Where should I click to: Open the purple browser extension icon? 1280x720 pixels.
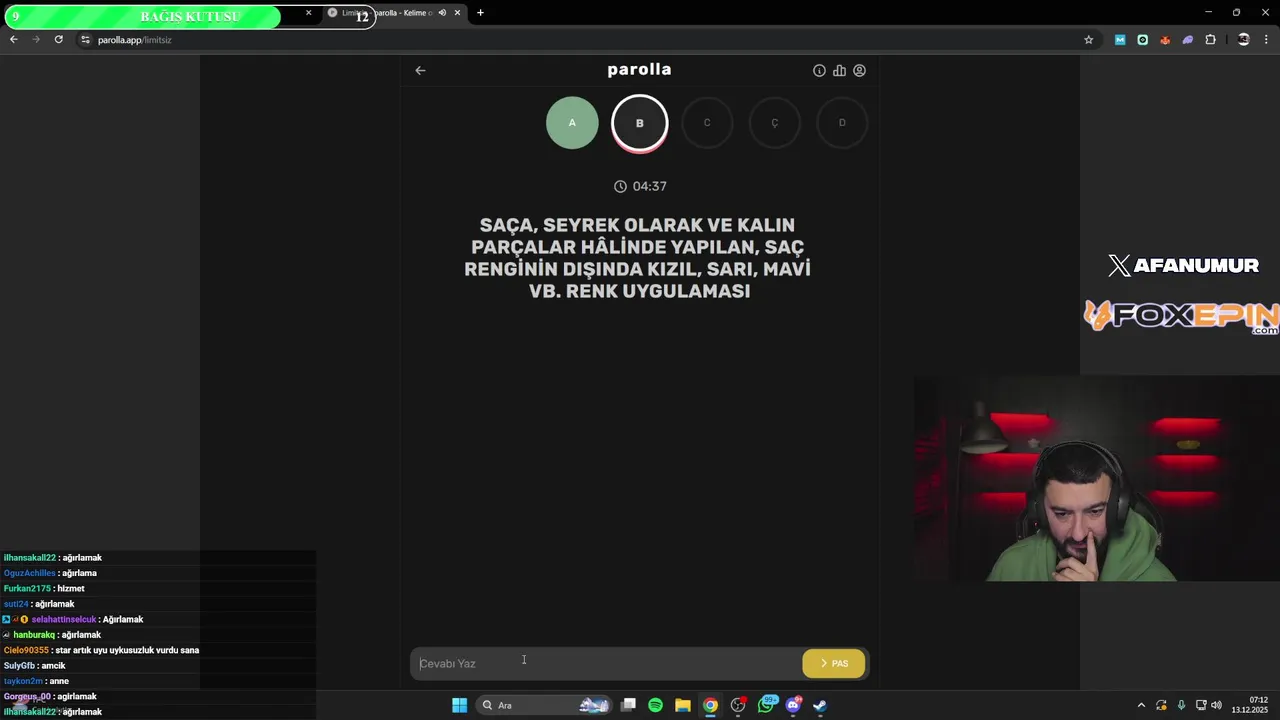[x=1188, y=40]
